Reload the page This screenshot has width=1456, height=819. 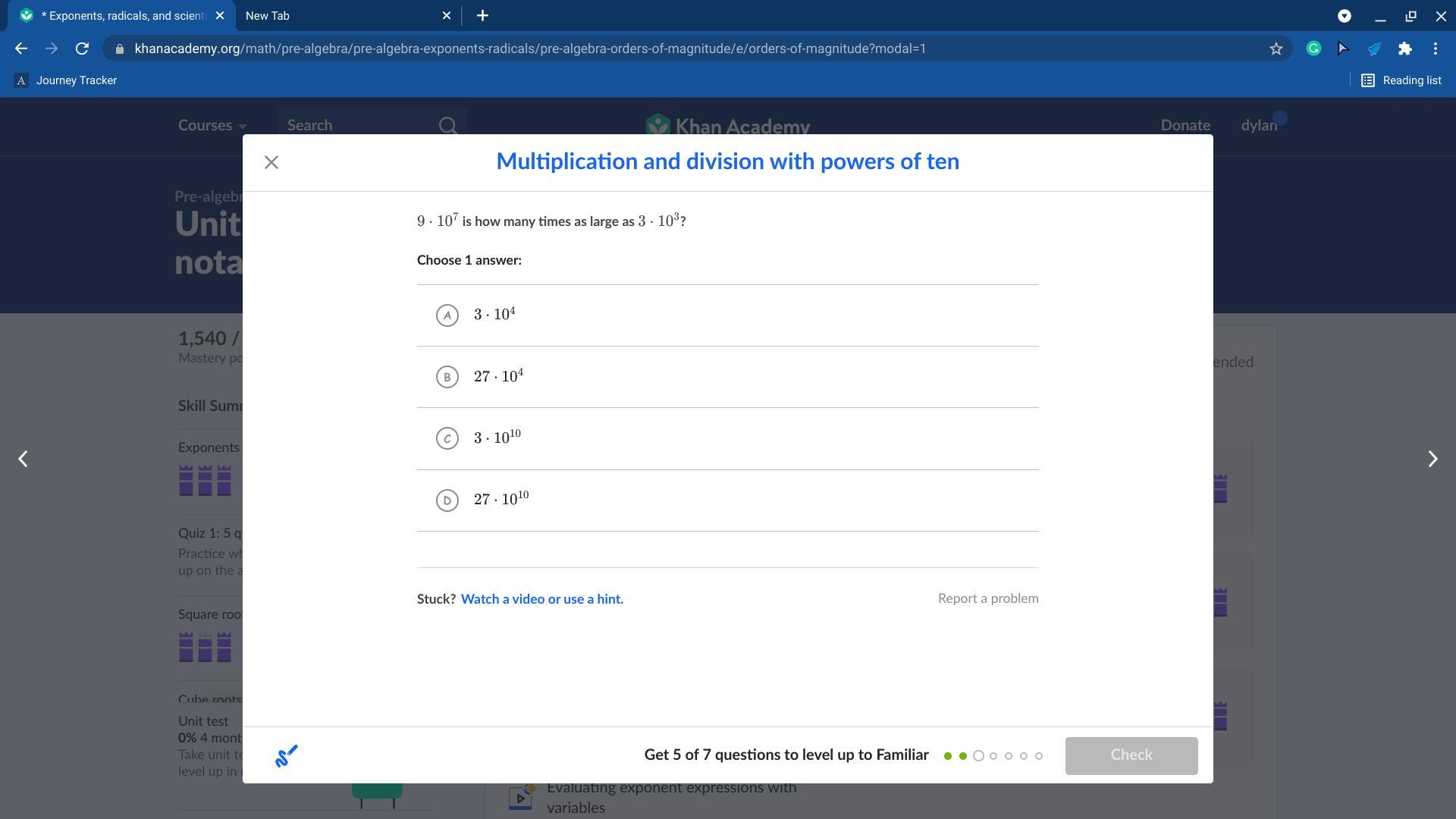[82, 49]
